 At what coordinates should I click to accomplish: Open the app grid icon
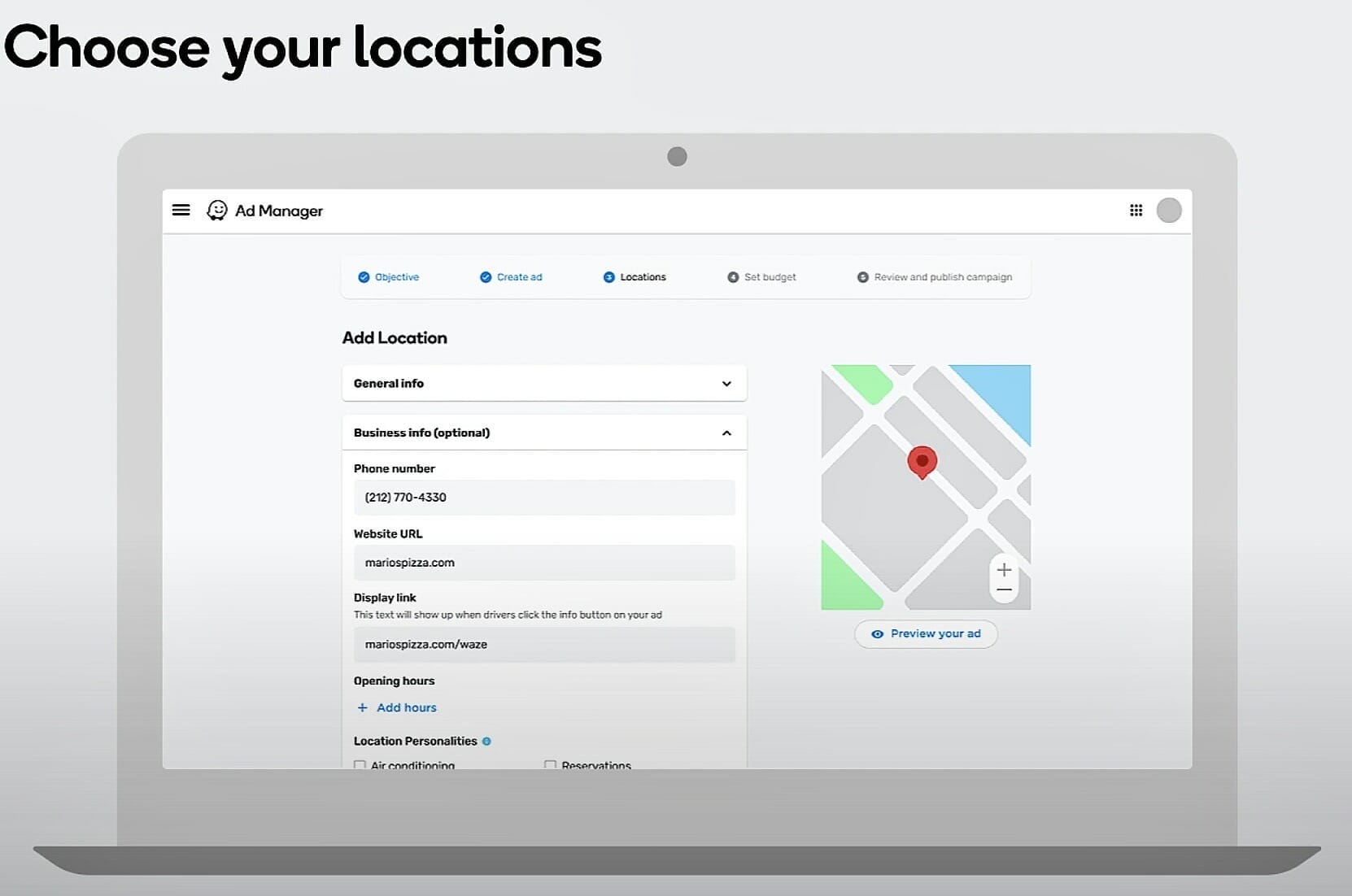coord(1136,210)
